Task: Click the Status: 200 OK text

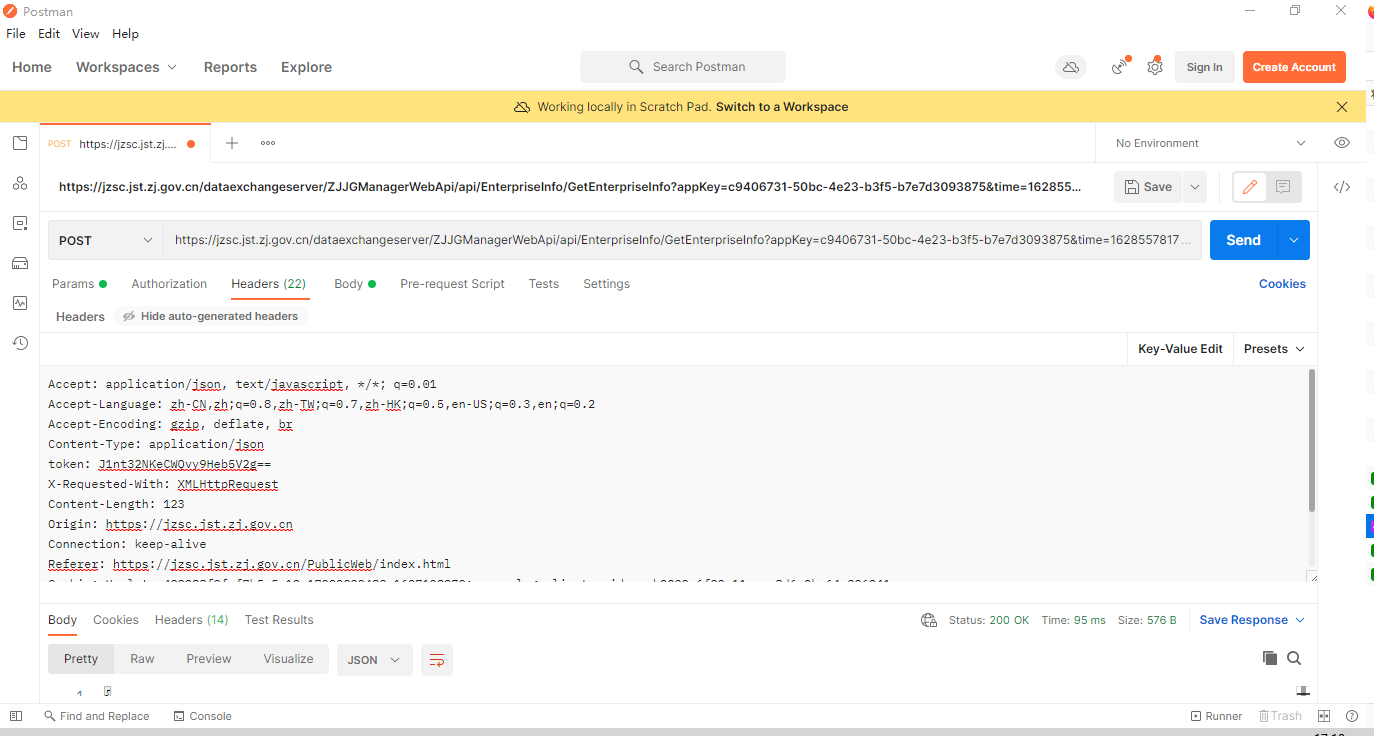Action: [x=989, y=620]
